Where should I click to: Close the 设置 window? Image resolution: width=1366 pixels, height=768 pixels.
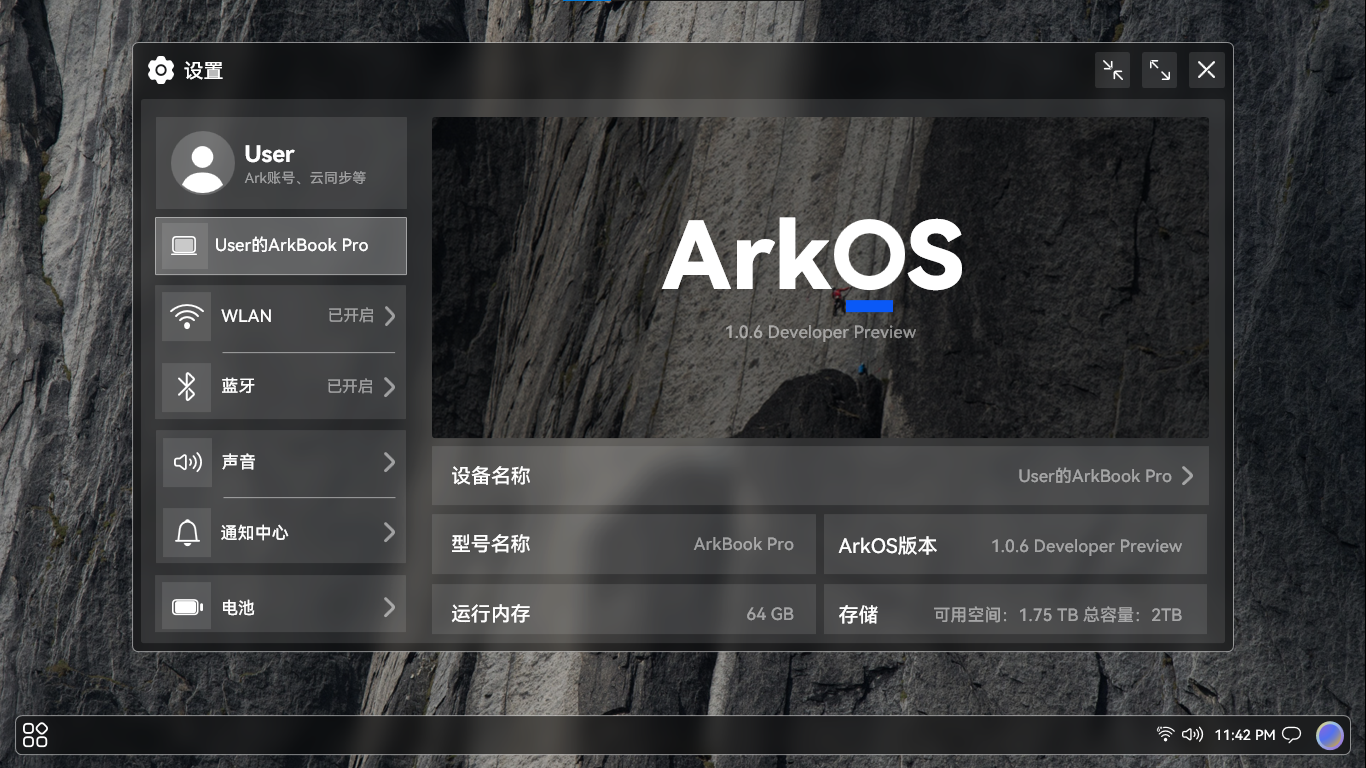coord(1207,70)
